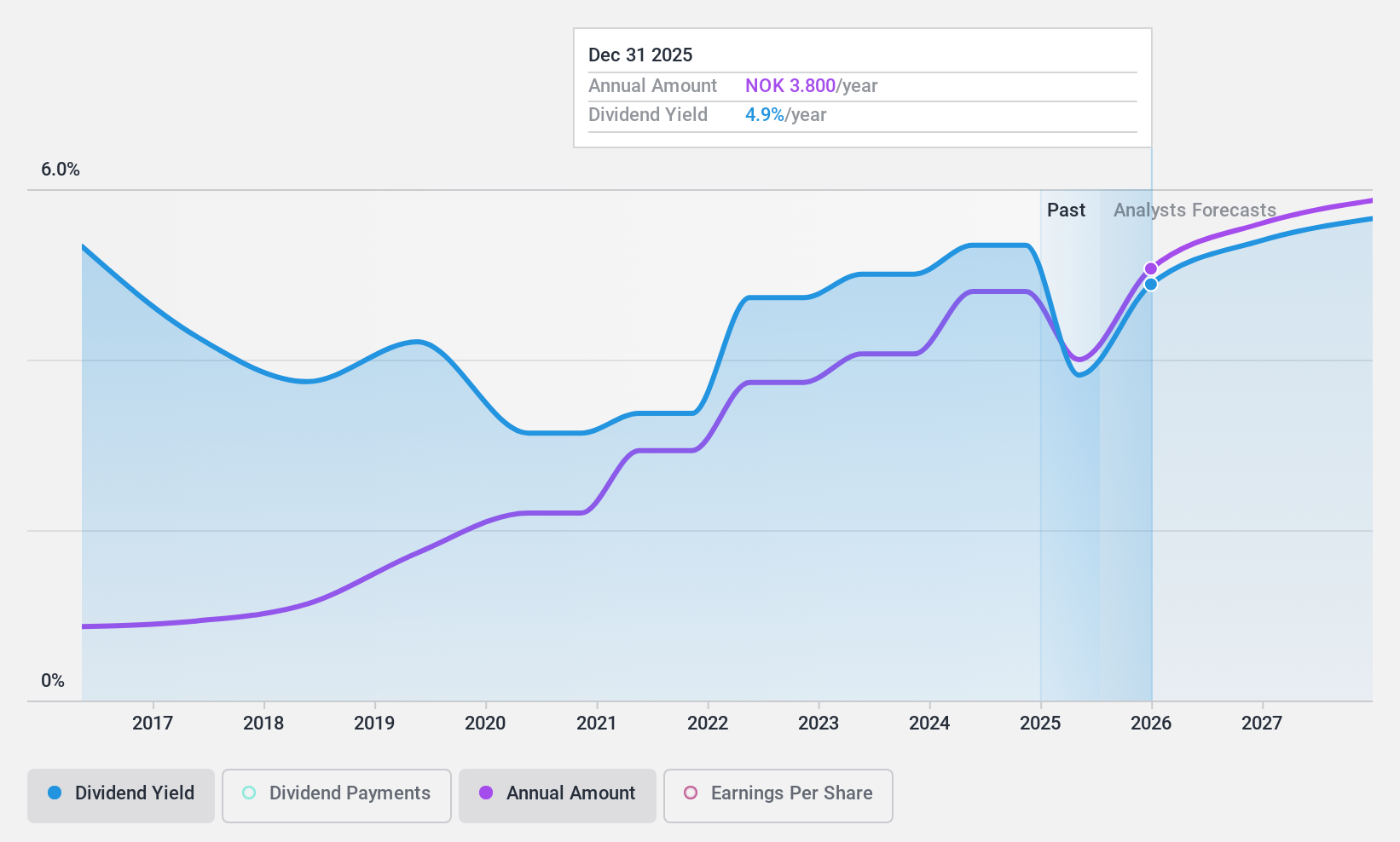Enable the Dividend Payments series
This screenshot has width=1400, height=842.
tap(337, 796)
